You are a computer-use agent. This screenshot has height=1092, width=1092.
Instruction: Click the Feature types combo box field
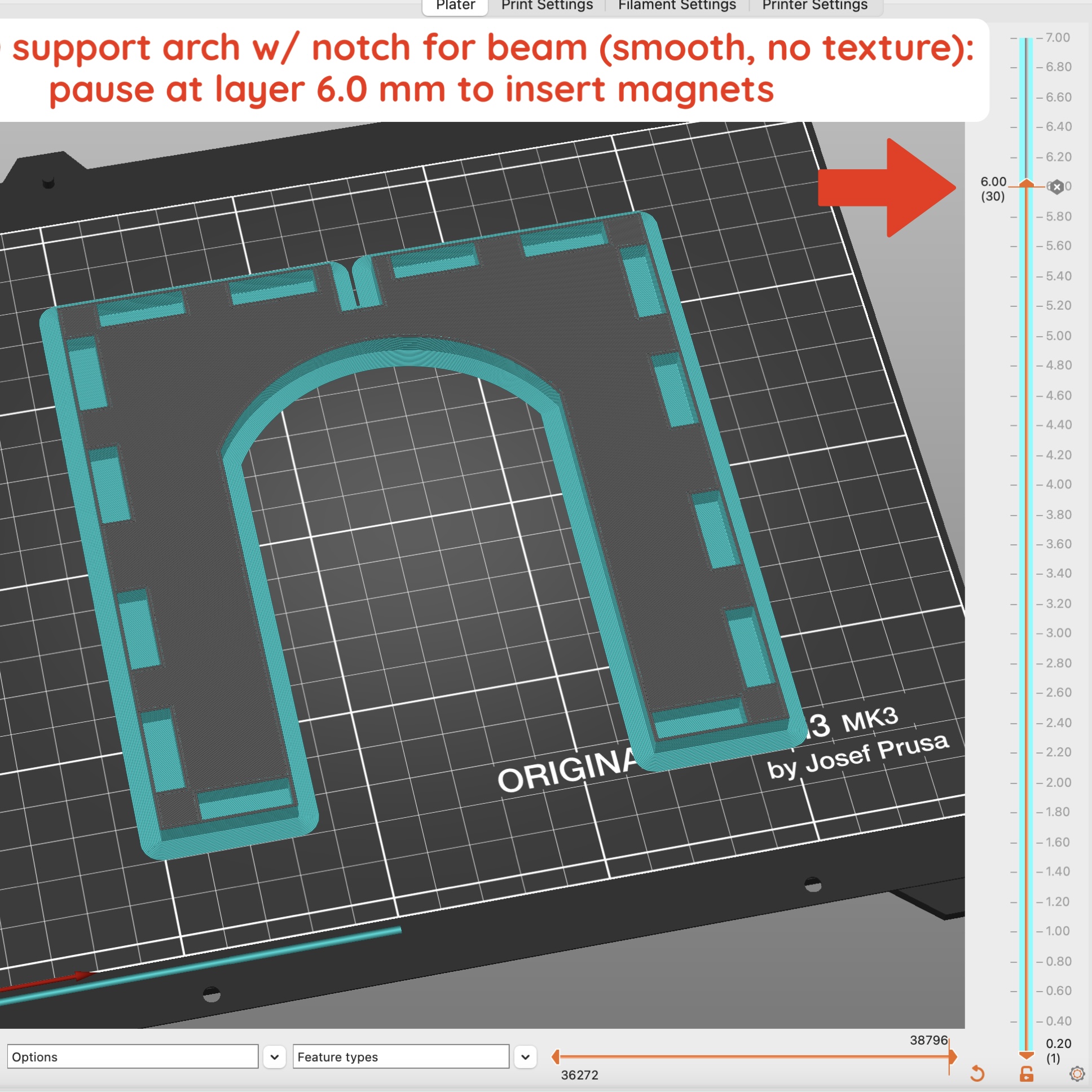tap(400, 1056)
